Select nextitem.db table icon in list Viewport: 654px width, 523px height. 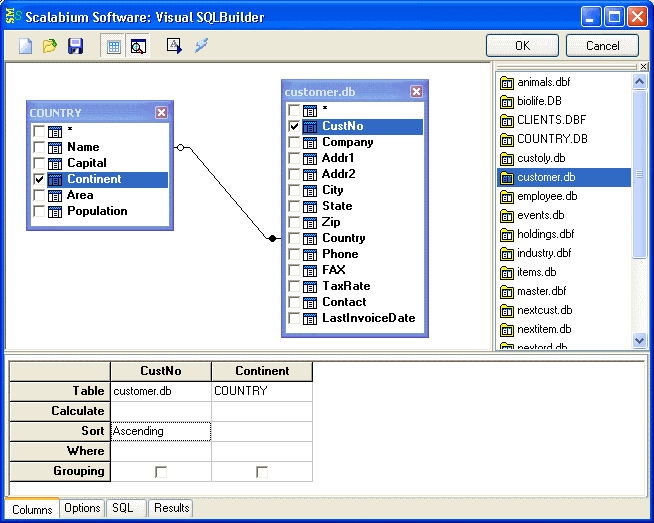tap(507, 329)
